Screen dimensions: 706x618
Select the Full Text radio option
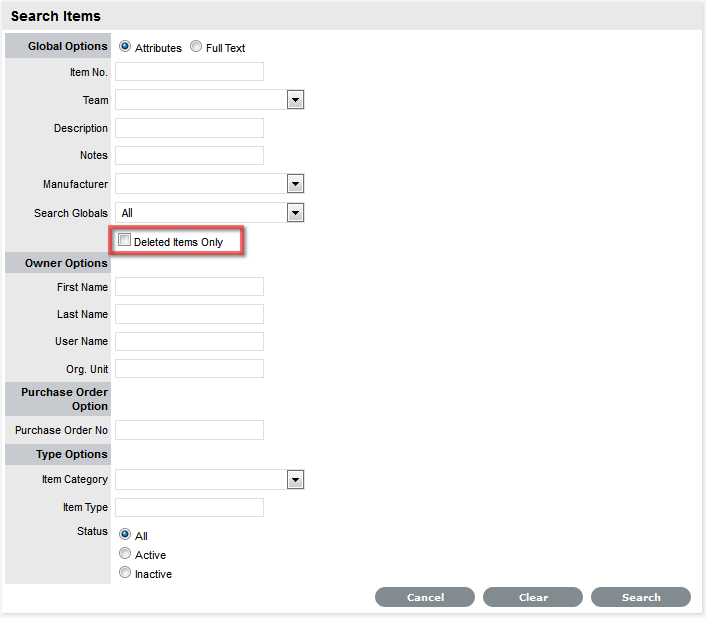196,47
